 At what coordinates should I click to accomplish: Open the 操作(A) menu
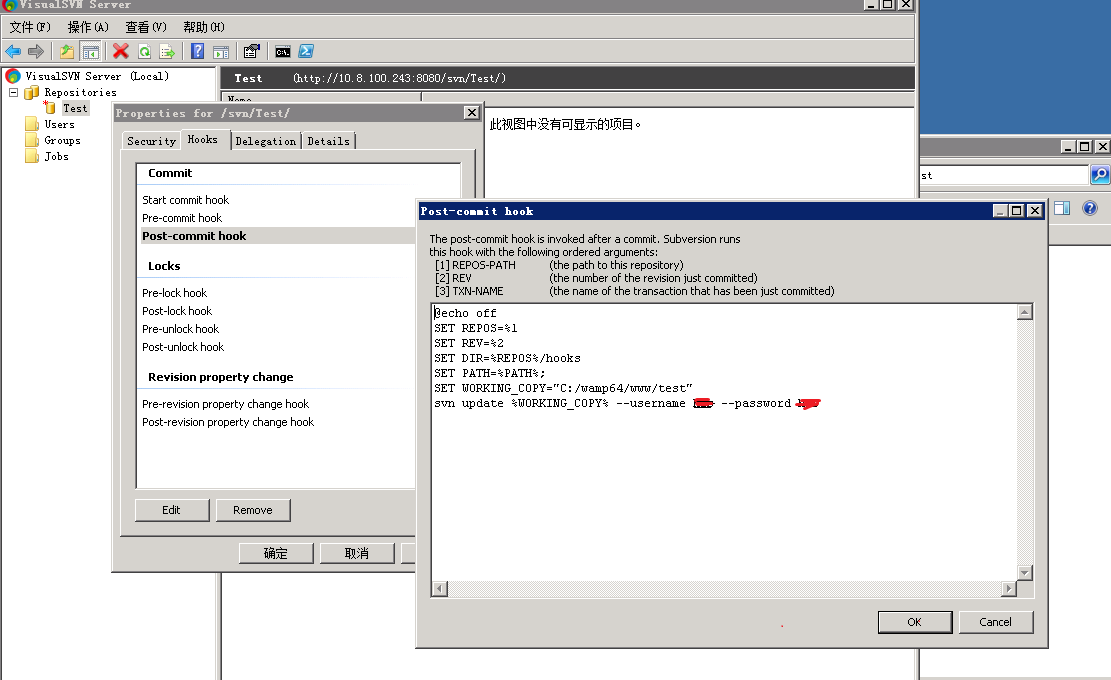coord(88,27)
